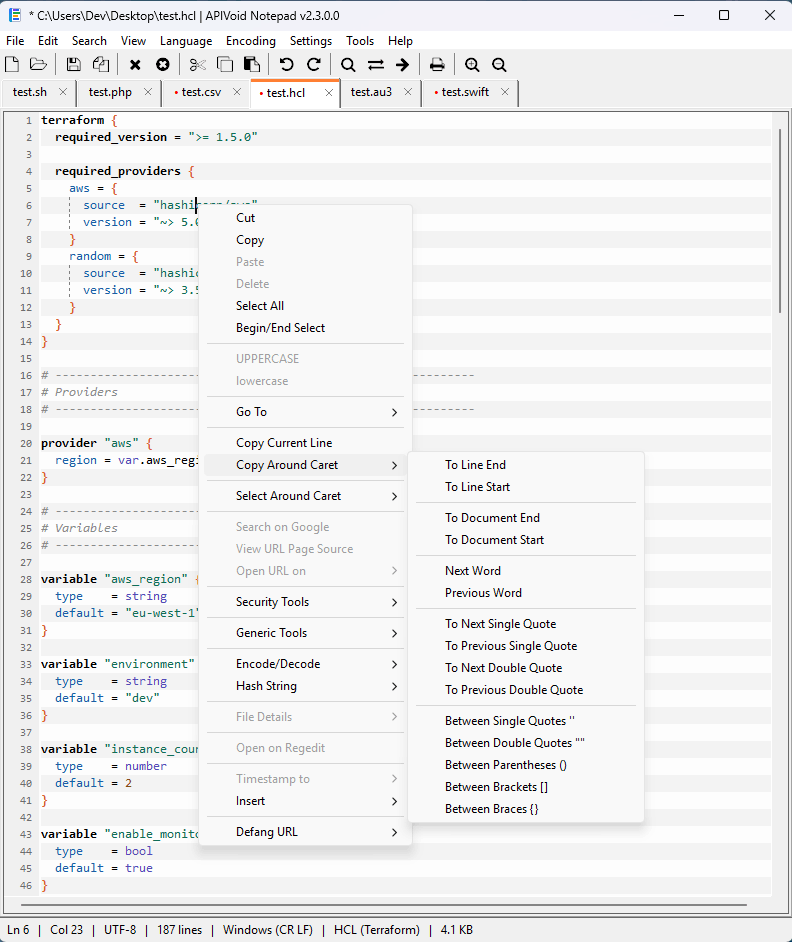
Task: Click the APIVoid Notepad title bar app icon
Action: point(15,15)
